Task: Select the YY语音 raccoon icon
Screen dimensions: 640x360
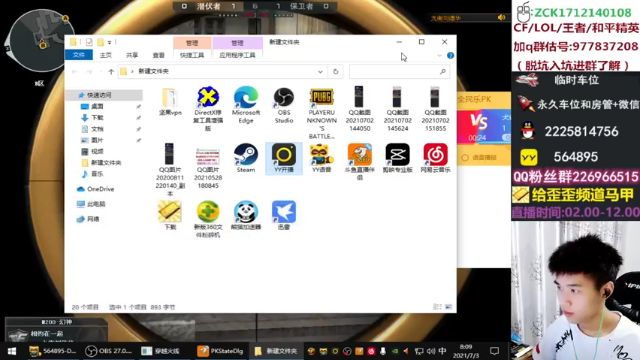Action: click(x=322, y=154)
